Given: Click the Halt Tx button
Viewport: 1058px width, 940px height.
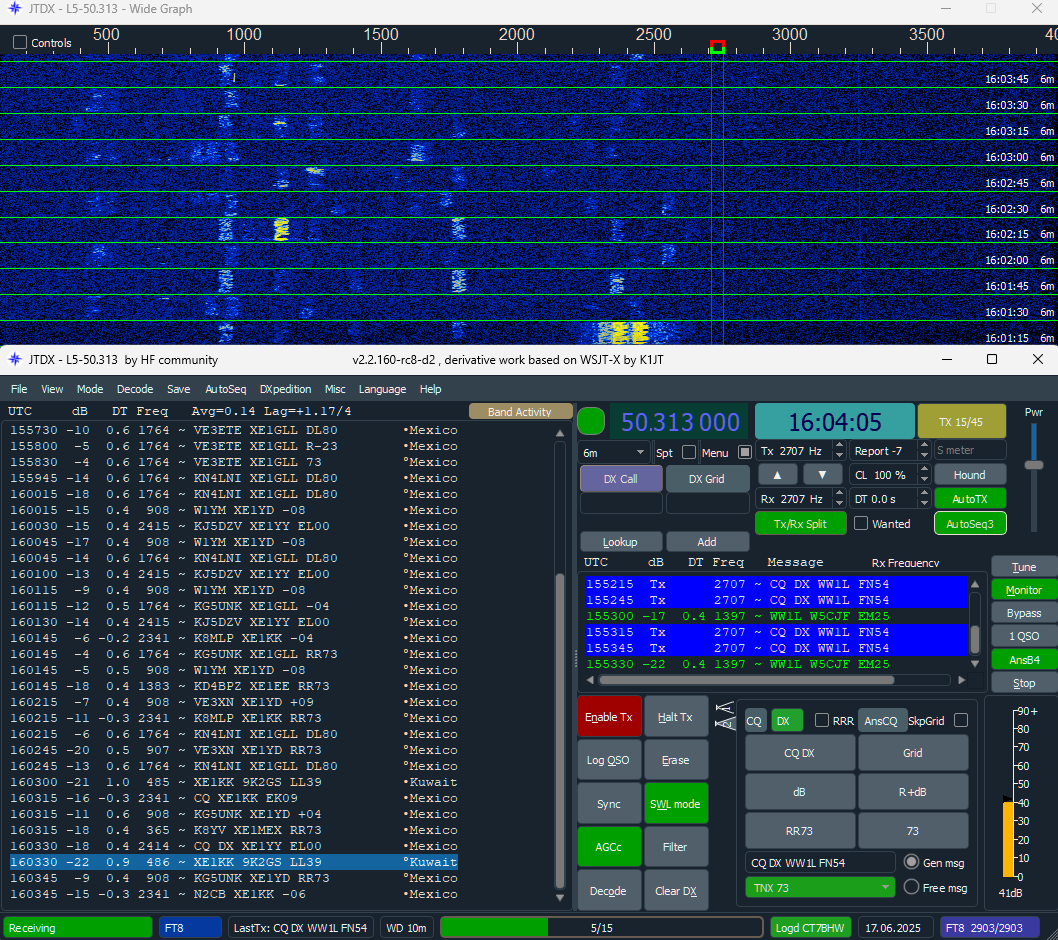Looking at the screenshot, I should pos(675,717).
